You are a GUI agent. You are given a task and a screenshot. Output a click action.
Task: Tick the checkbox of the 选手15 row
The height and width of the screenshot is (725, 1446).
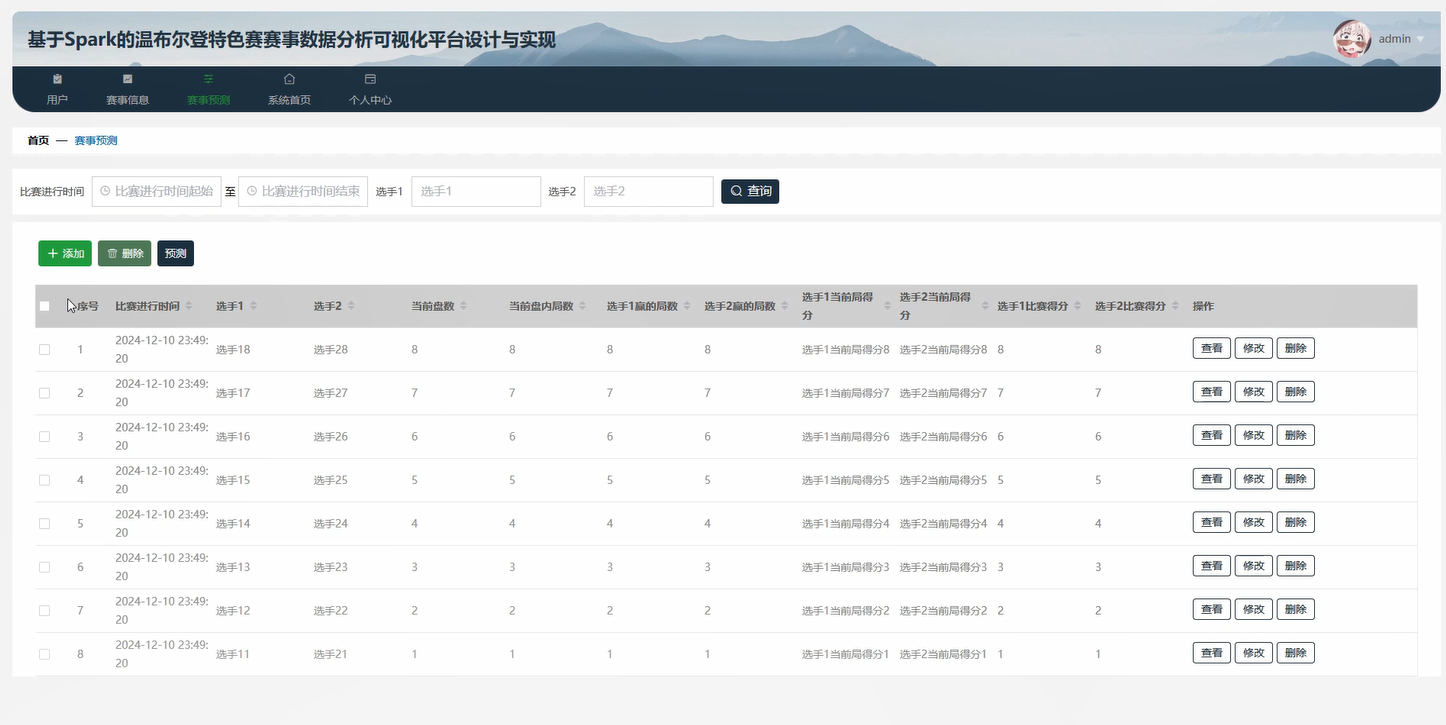point(44,480)
